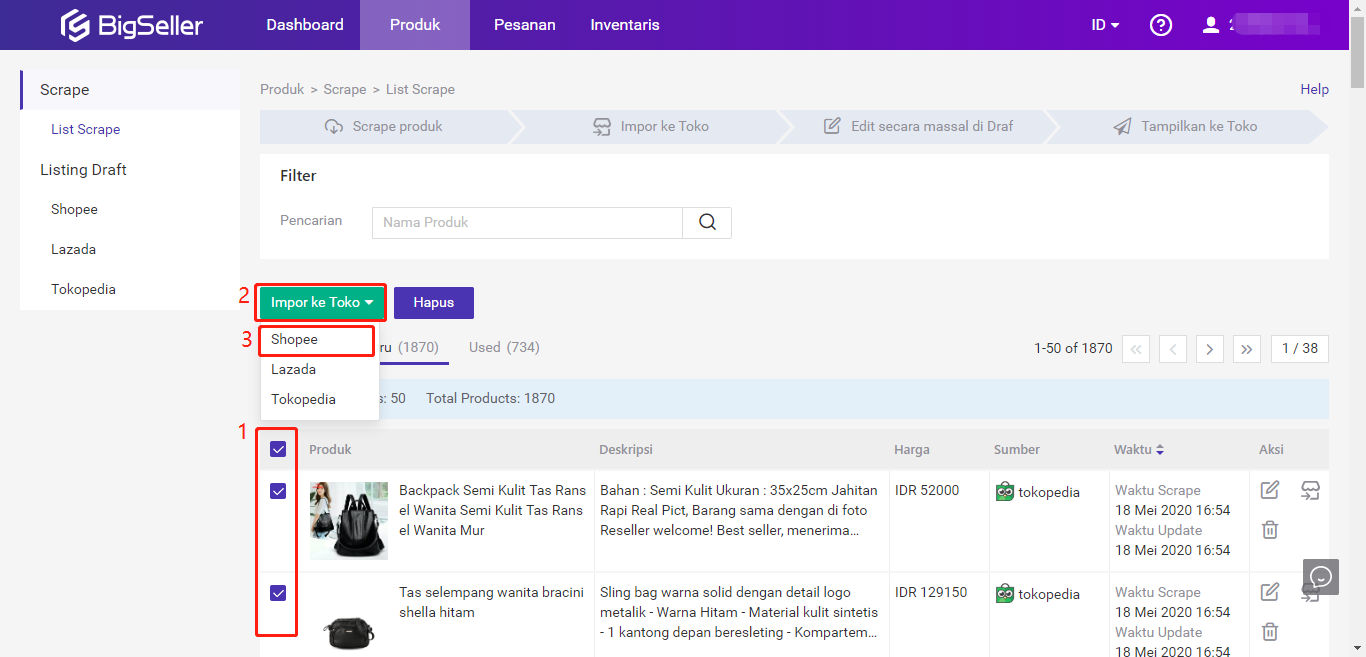Open the Pesanan tab
This screenshot has height=657, width=1366.
525,25
